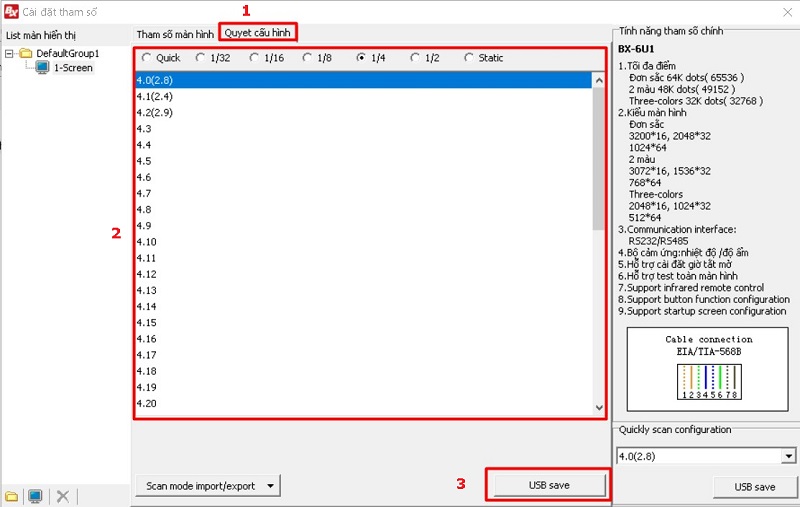Click the cable connection EIA/TIA-568B diagram

708,369
